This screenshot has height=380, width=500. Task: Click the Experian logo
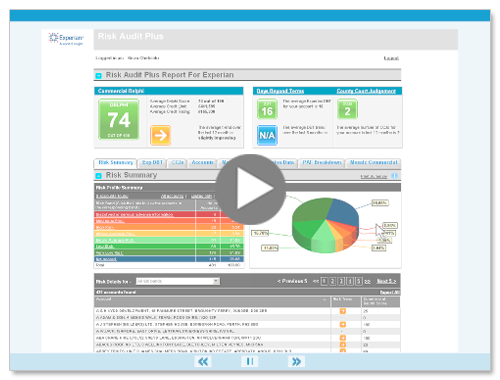66,39
